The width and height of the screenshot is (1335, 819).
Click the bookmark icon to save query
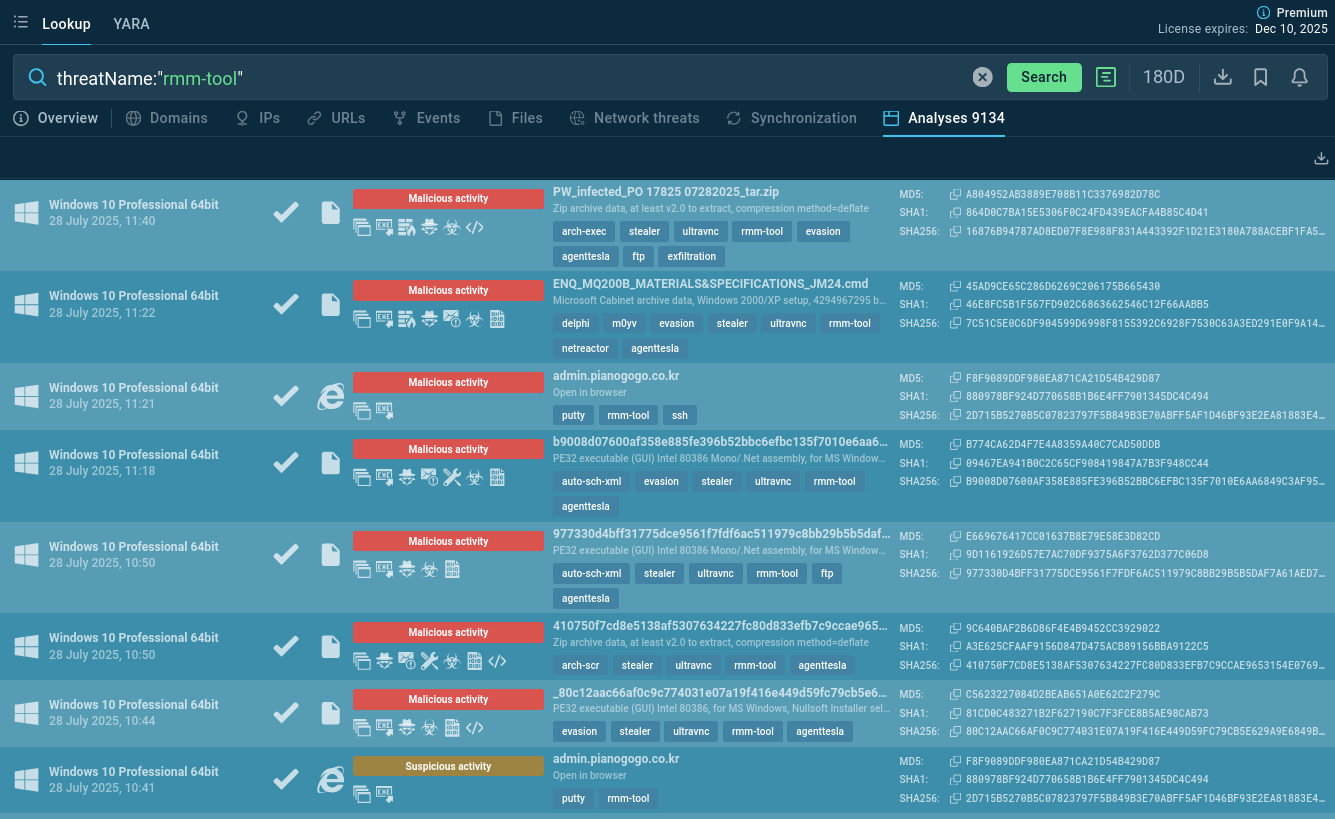tap(1261, 77)
